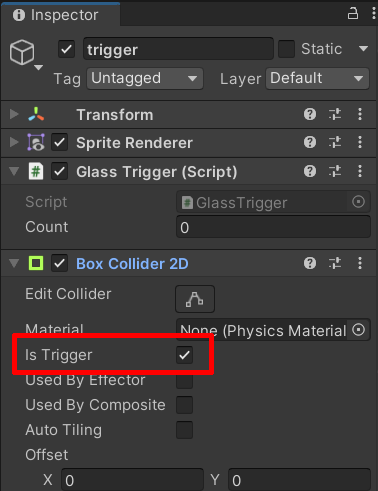Uncheck the Is Trigger checkbox
Image resolution: width=378 pixels, height=491 pixels.
pyautogui.click(x=184, y=355)
